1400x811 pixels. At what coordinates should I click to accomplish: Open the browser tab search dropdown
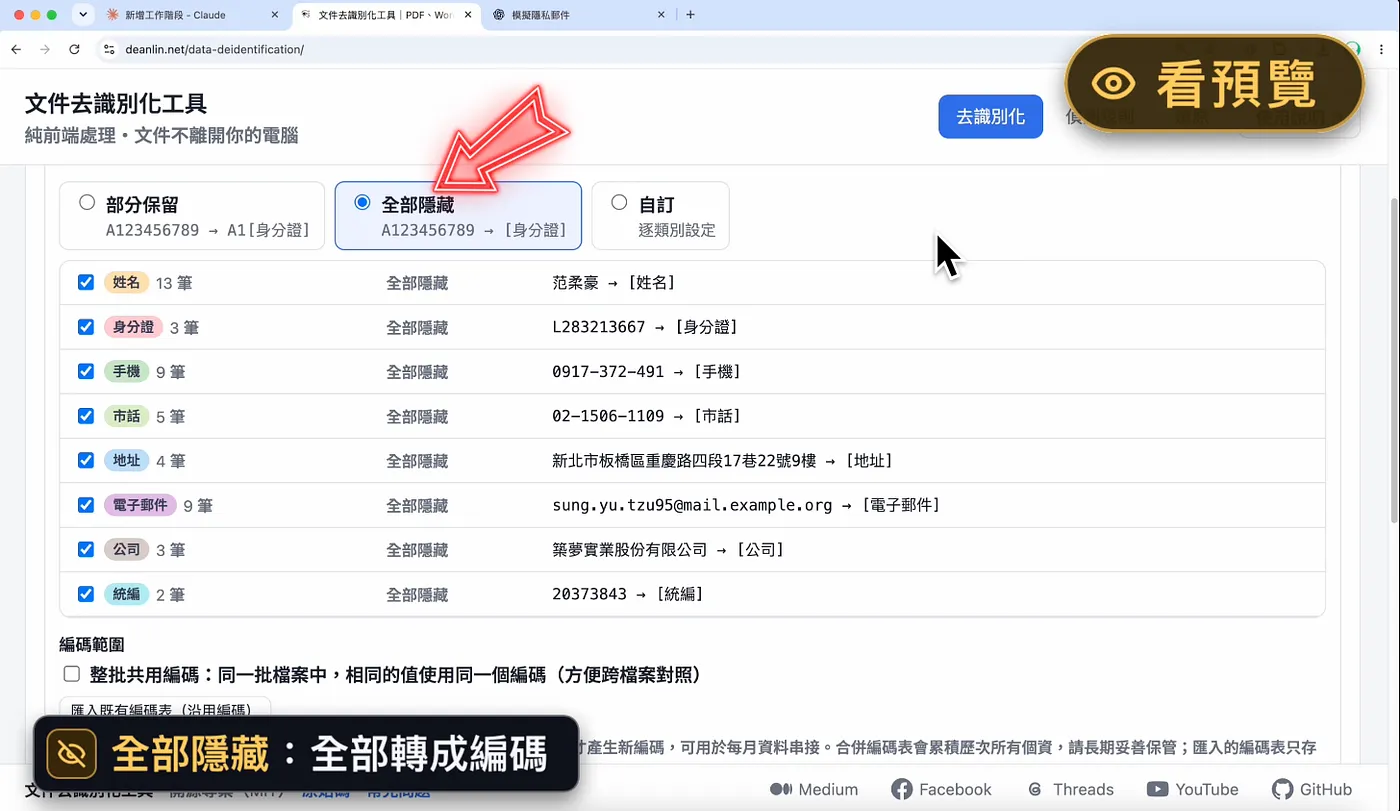point(83,15)
